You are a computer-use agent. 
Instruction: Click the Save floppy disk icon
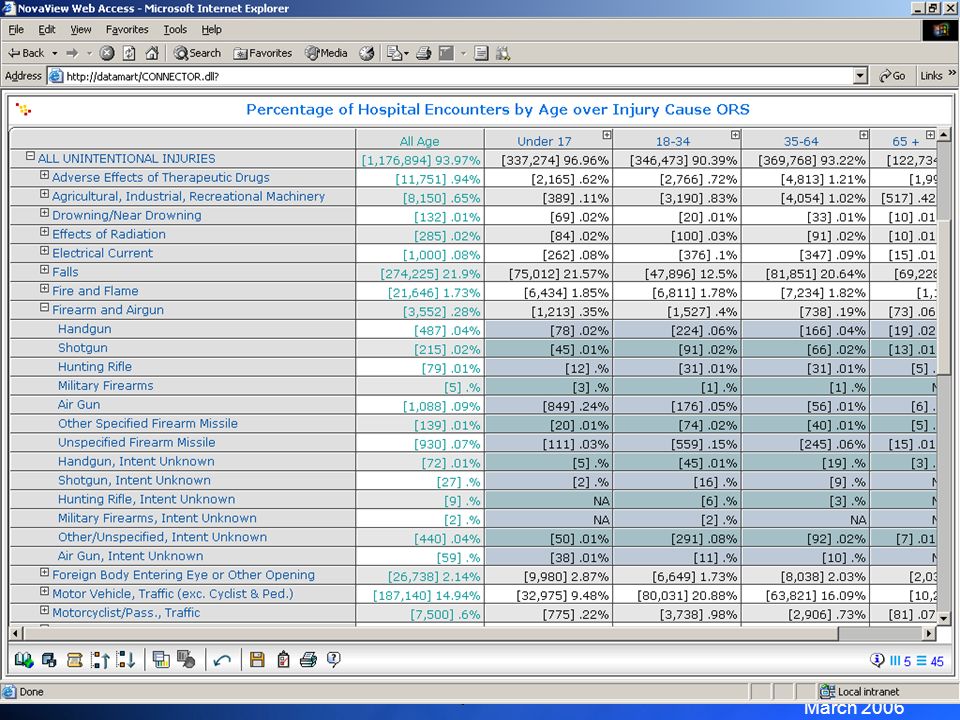click(x=257, y=659)
